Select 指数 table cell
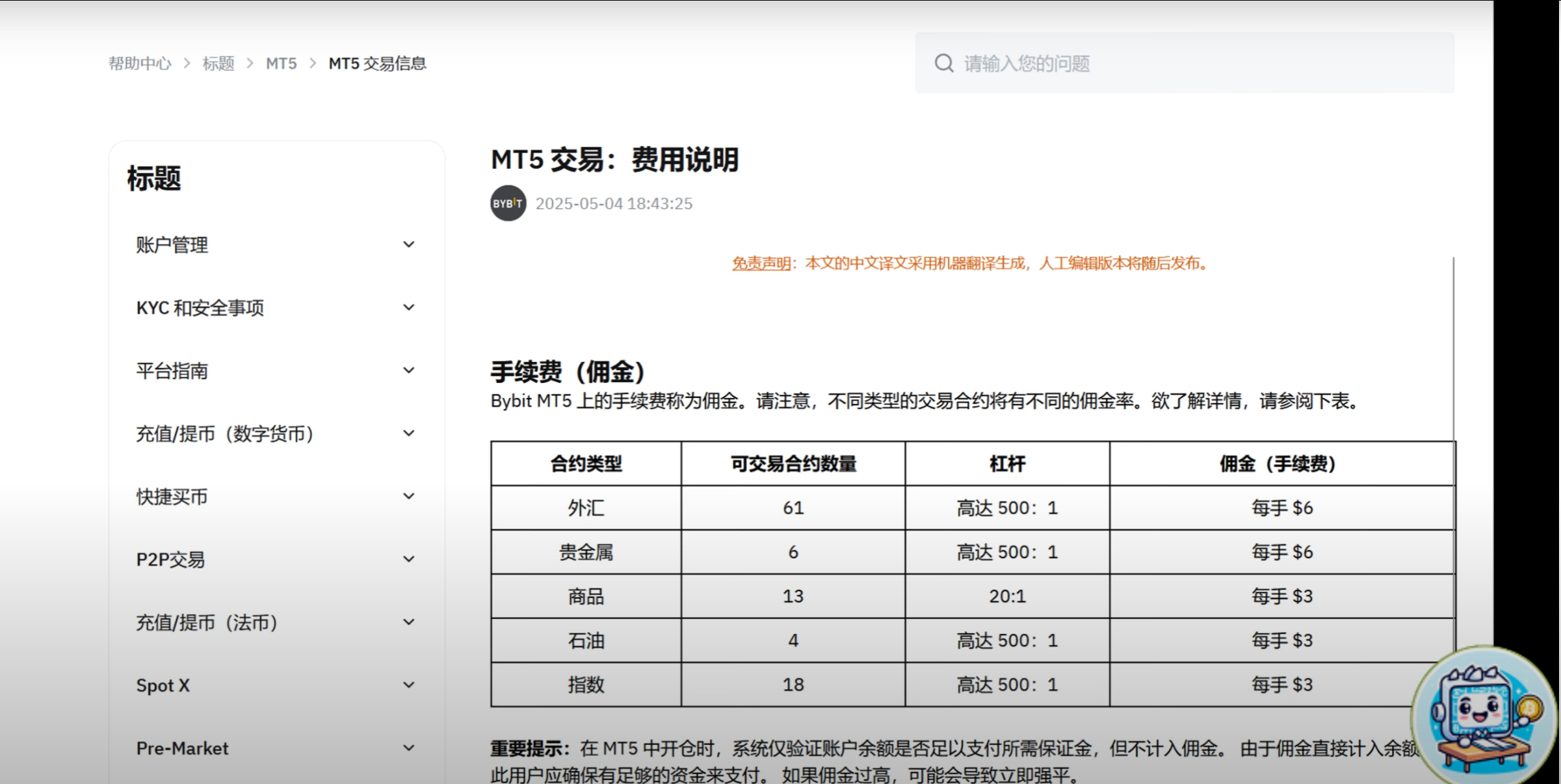 (586, 685)
